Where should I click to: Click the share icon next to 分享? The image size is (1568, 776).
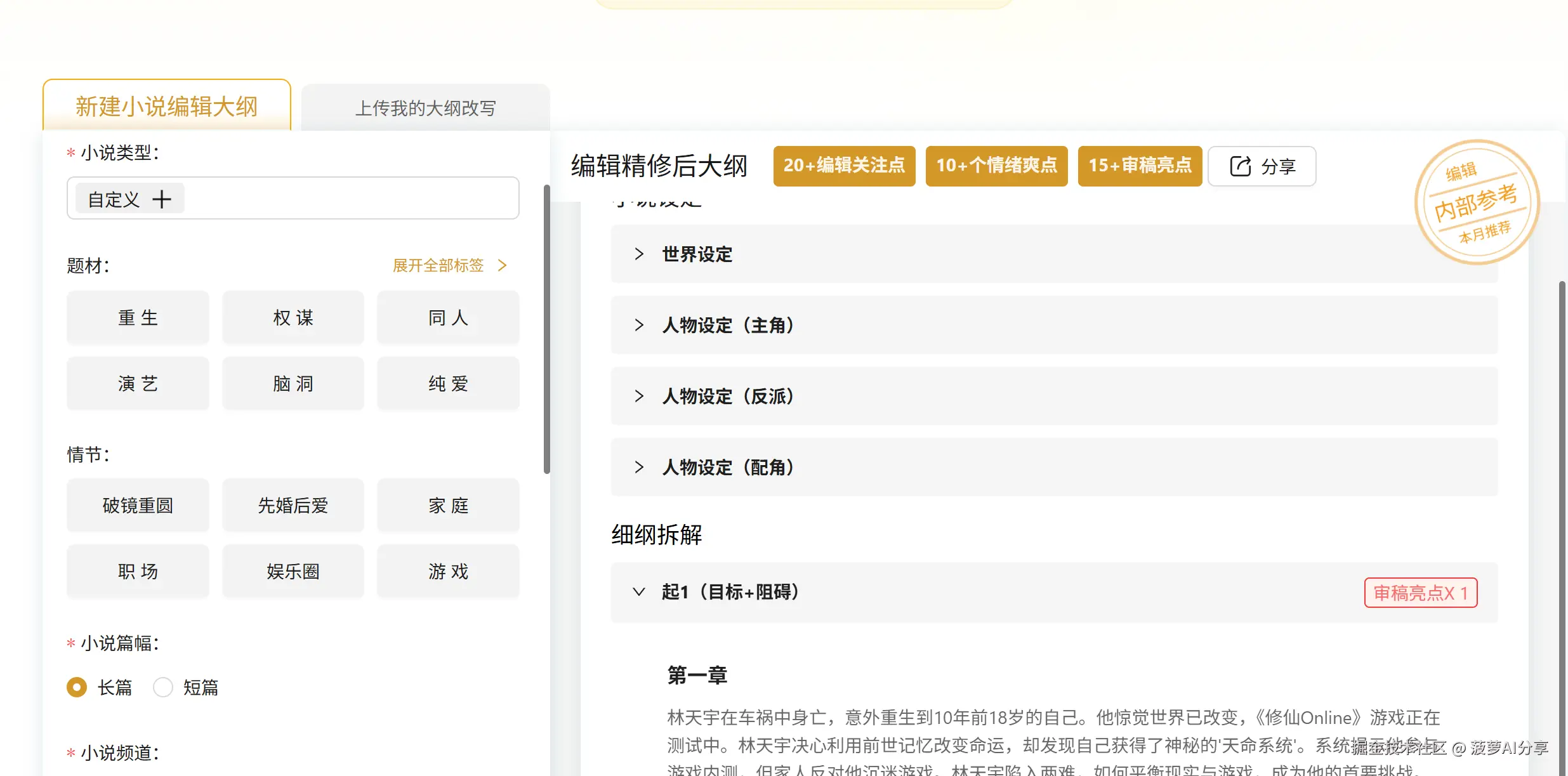click(x=1240, y=166)
